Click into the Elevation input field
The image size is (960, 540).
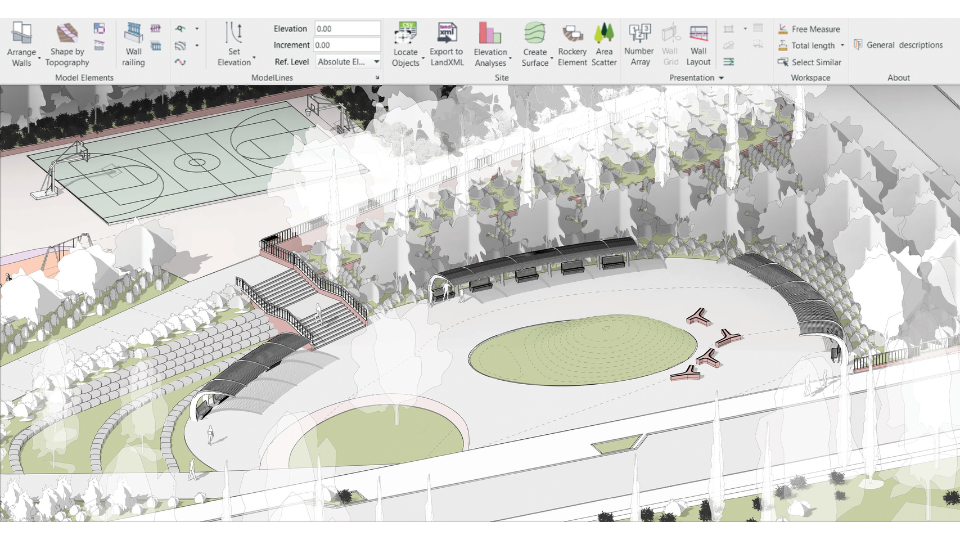click(x=347, y=29)
